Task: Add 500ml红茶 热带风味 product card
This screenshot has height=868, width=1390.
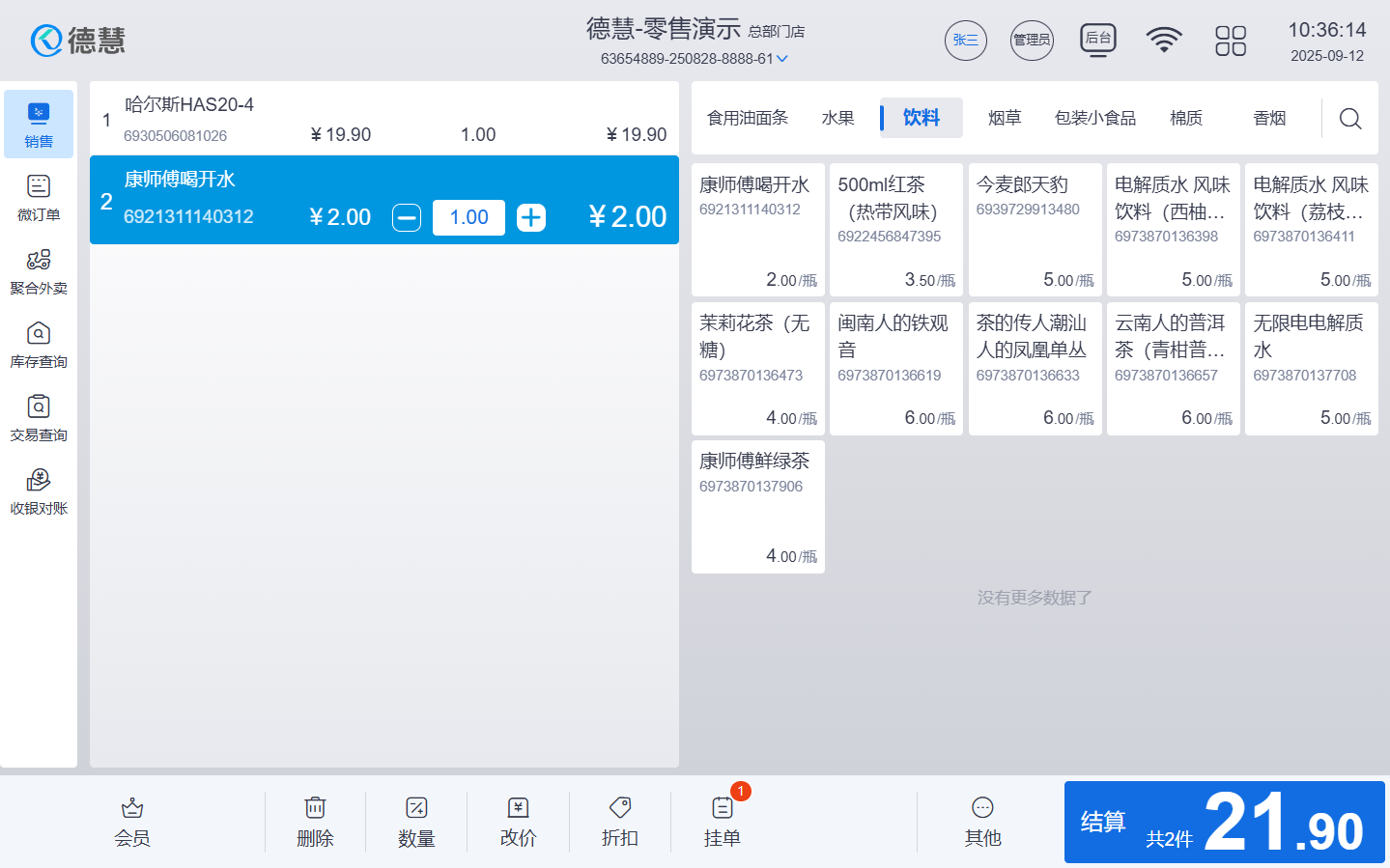Action: pyautogui.click(x=896, y=230)
